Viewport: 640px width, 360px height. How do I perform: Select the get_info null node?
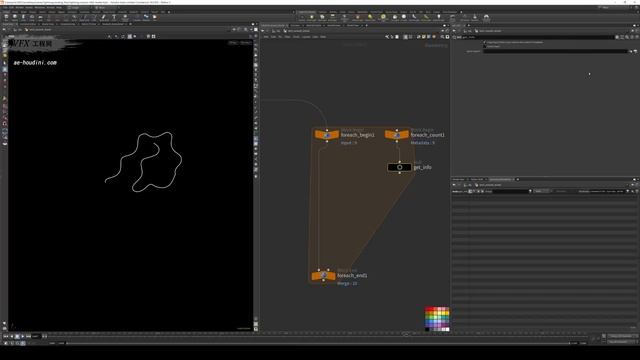coord(399,167)
